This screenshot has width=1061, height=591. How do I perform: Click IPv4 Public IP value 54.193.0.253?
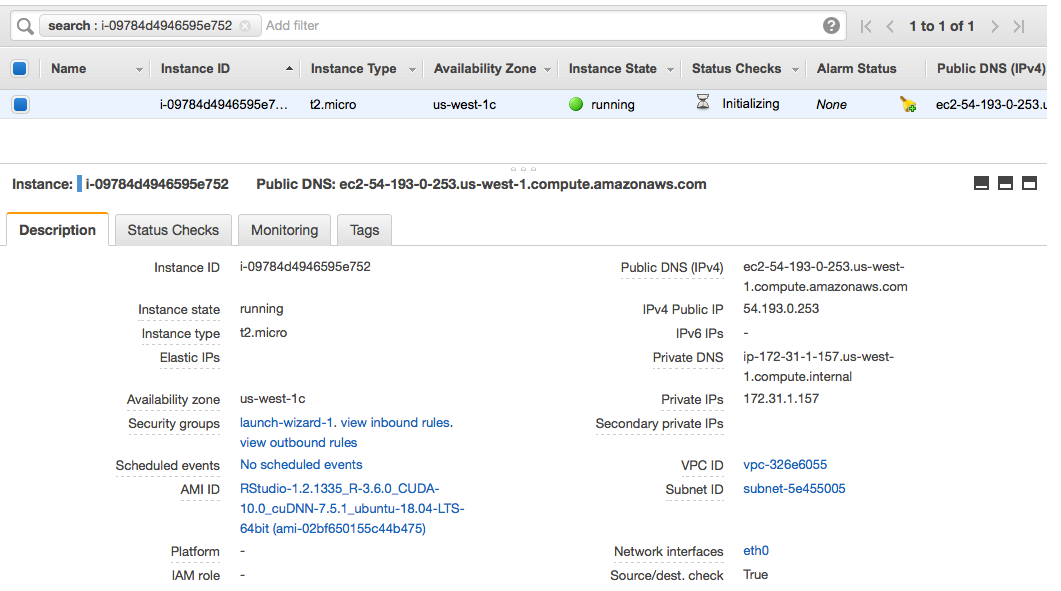pyautogui.click(x=781, y=309)
